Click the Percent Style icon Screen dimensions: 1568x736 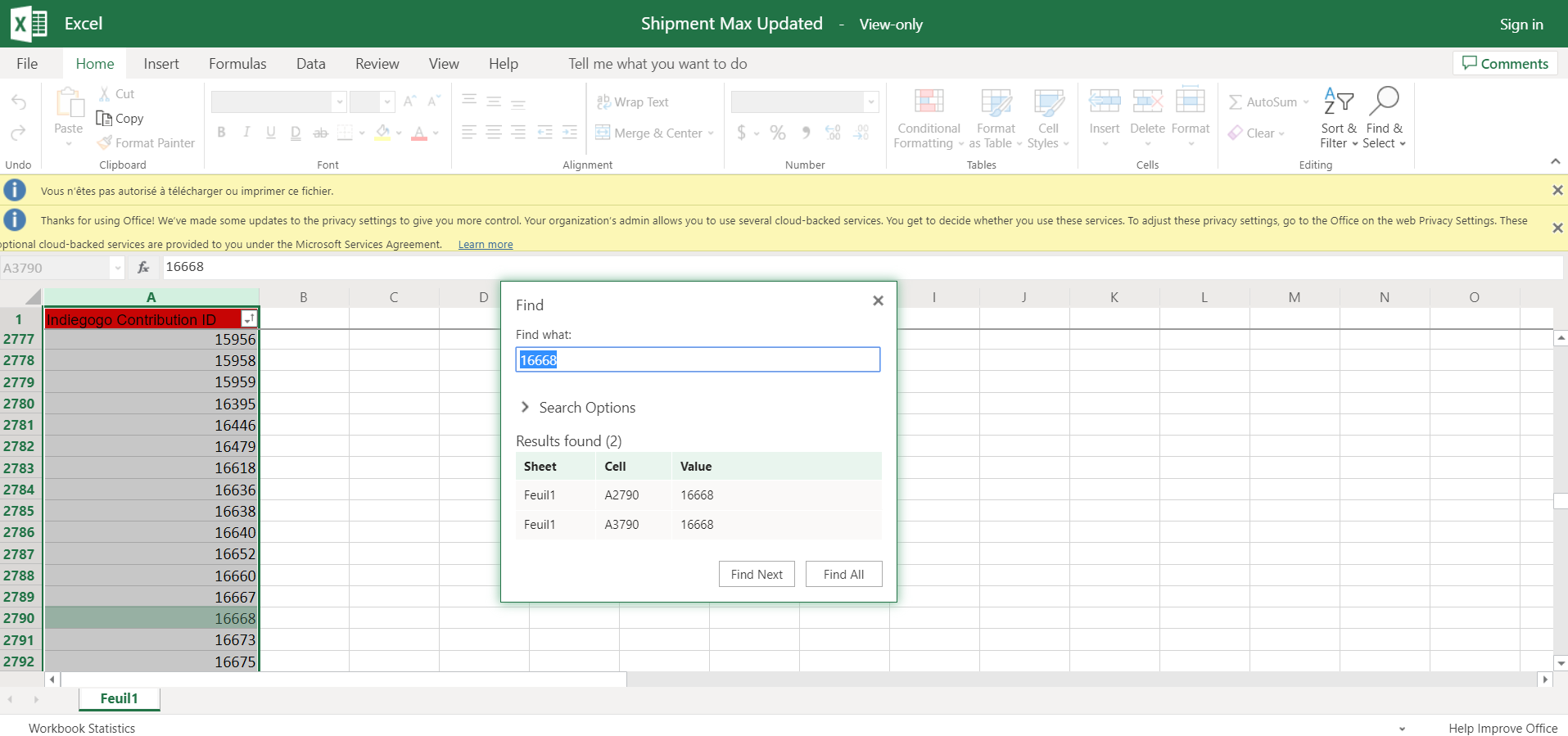click(x=778, y=133)
